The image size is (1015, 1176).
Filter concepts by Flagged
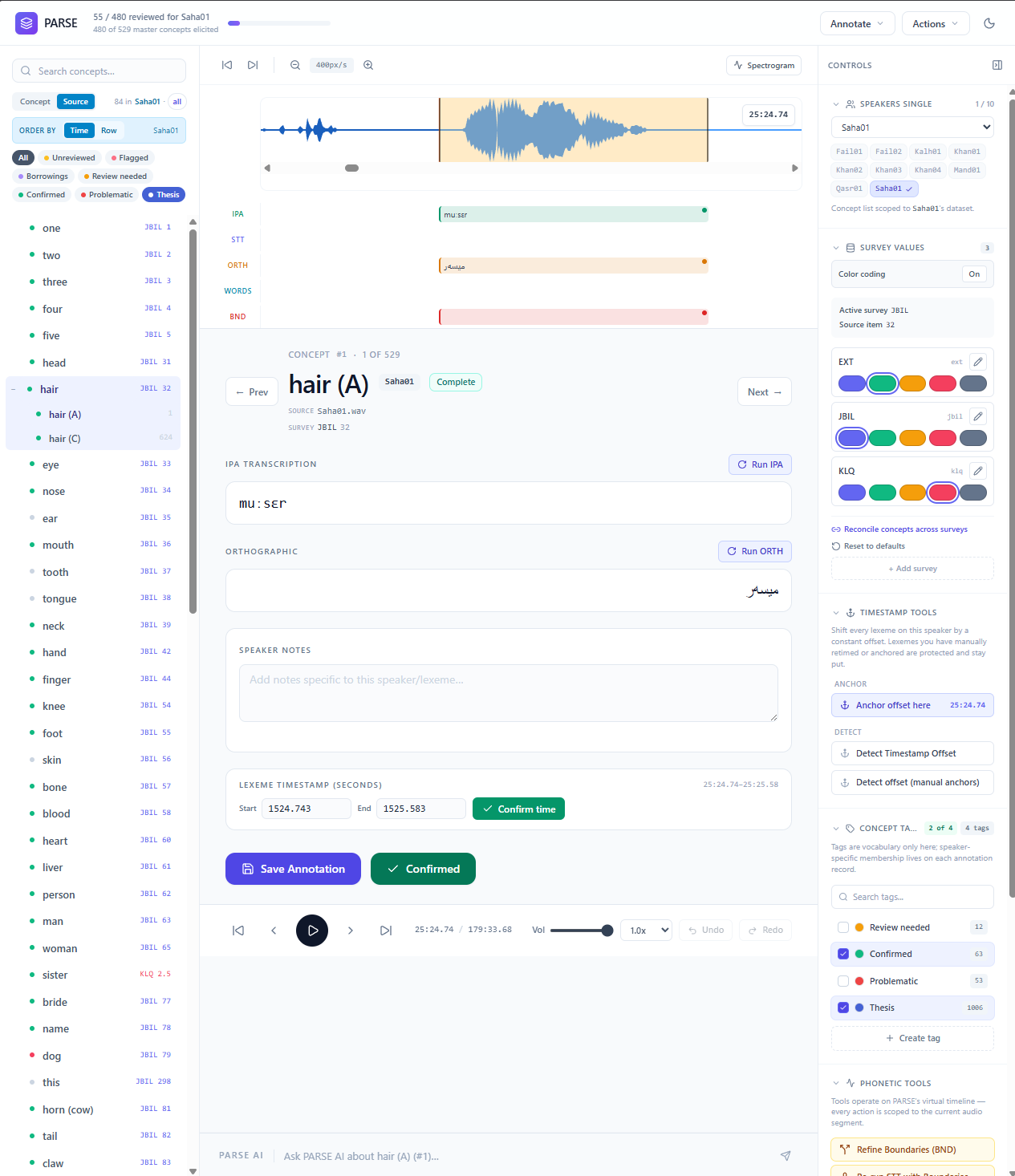coord(130,158)
